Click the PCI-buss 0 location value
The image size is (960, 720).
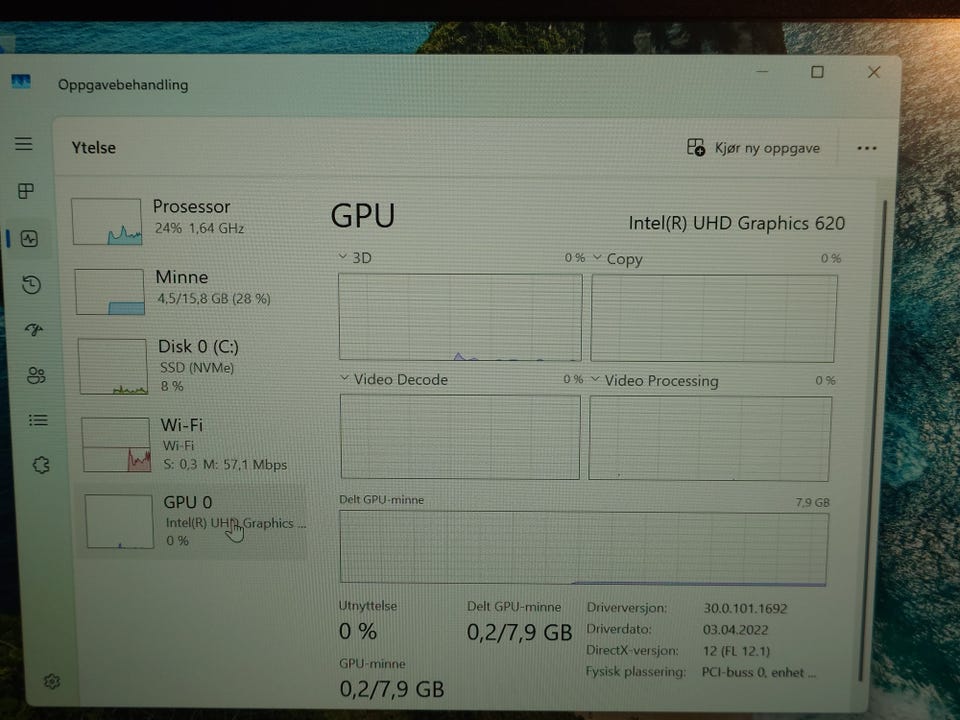[758, 672]
